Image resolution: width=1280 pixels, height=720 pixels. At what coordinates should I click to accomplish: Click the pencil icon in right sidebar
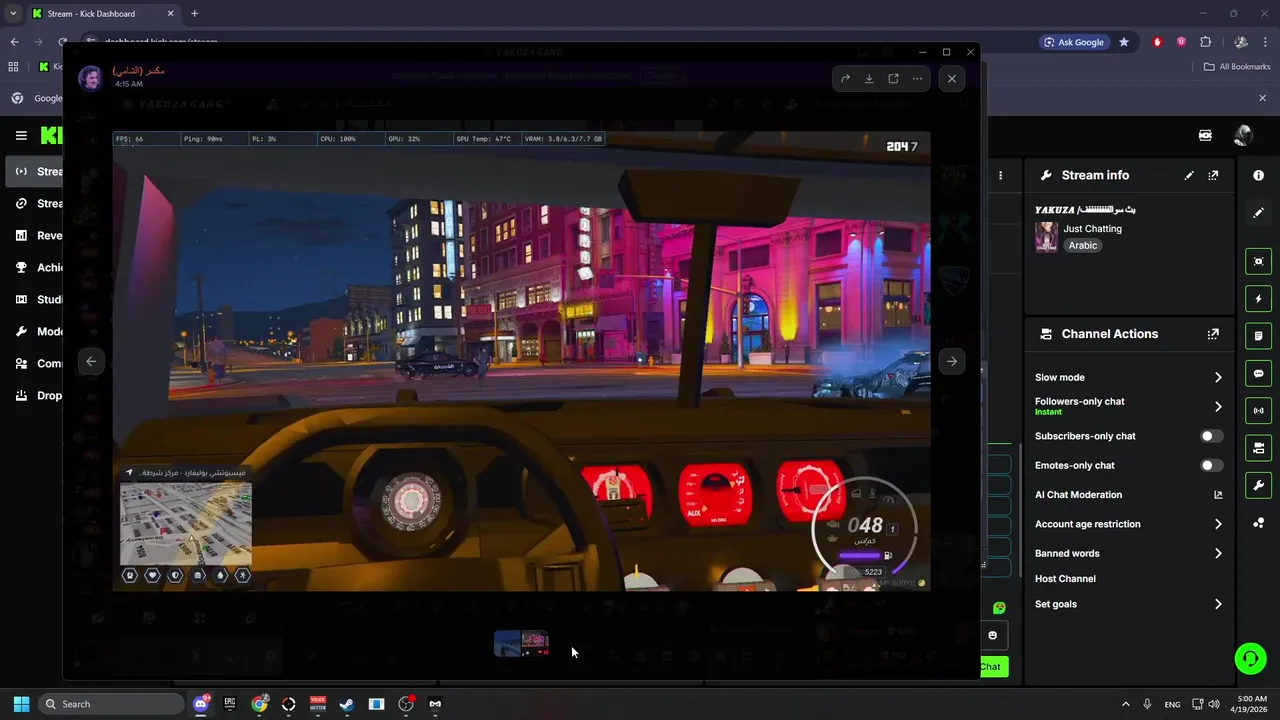[1258, 213]
